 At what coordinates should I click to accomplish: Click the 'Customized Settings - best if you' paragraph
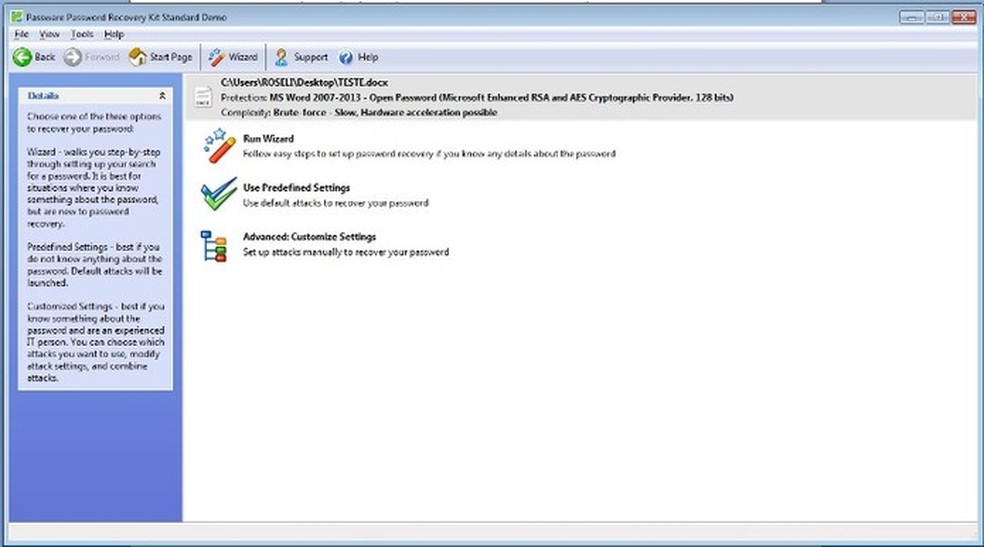(95, 342)
